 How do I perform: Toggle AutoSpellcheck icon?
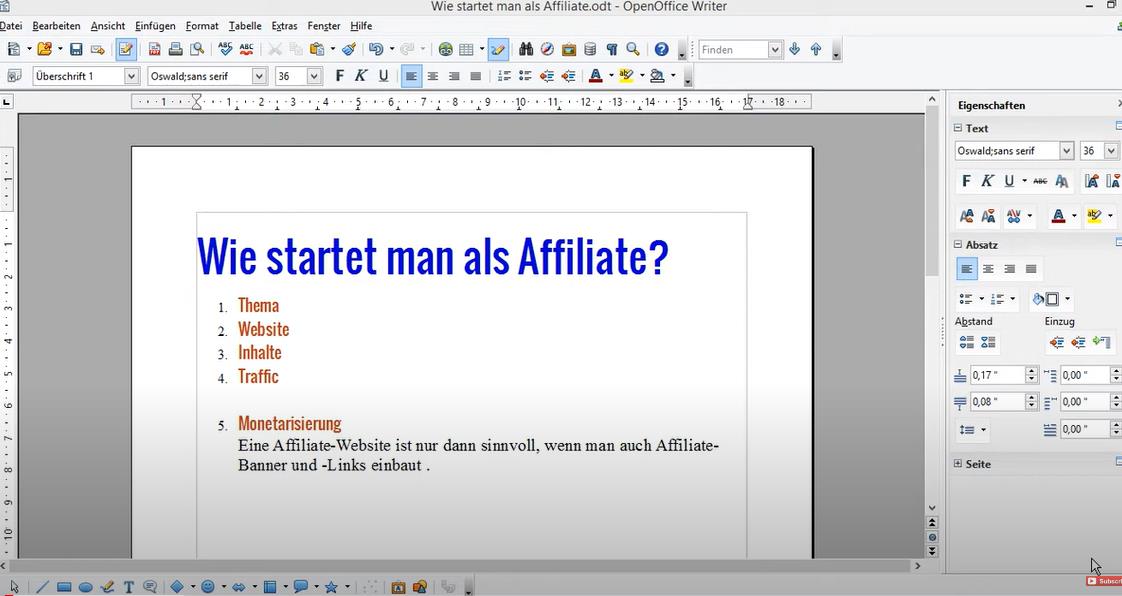(247, 49)
